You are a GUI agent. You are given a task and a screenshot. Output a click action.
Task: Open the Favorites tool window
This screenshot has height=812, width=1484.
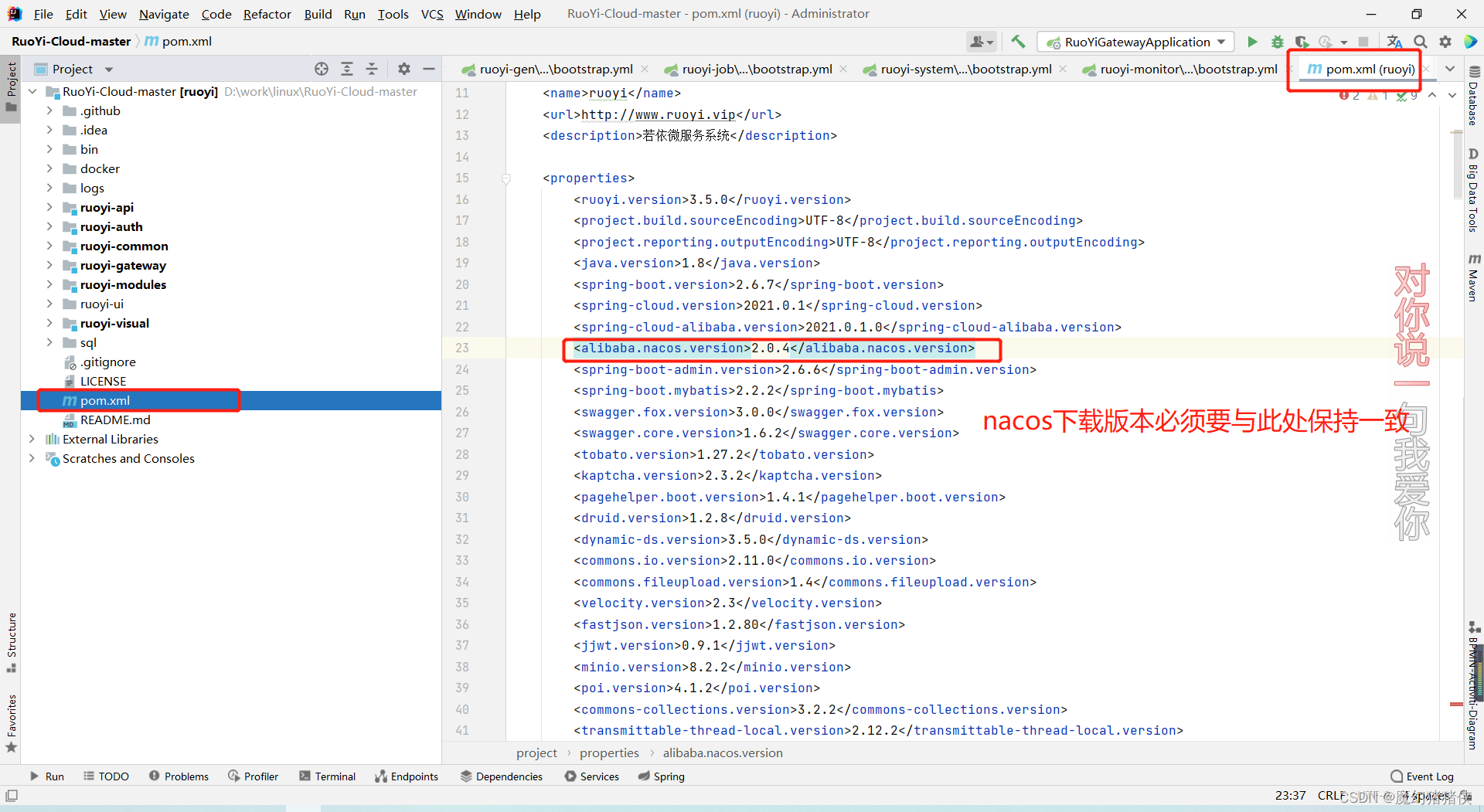[11, 723]
